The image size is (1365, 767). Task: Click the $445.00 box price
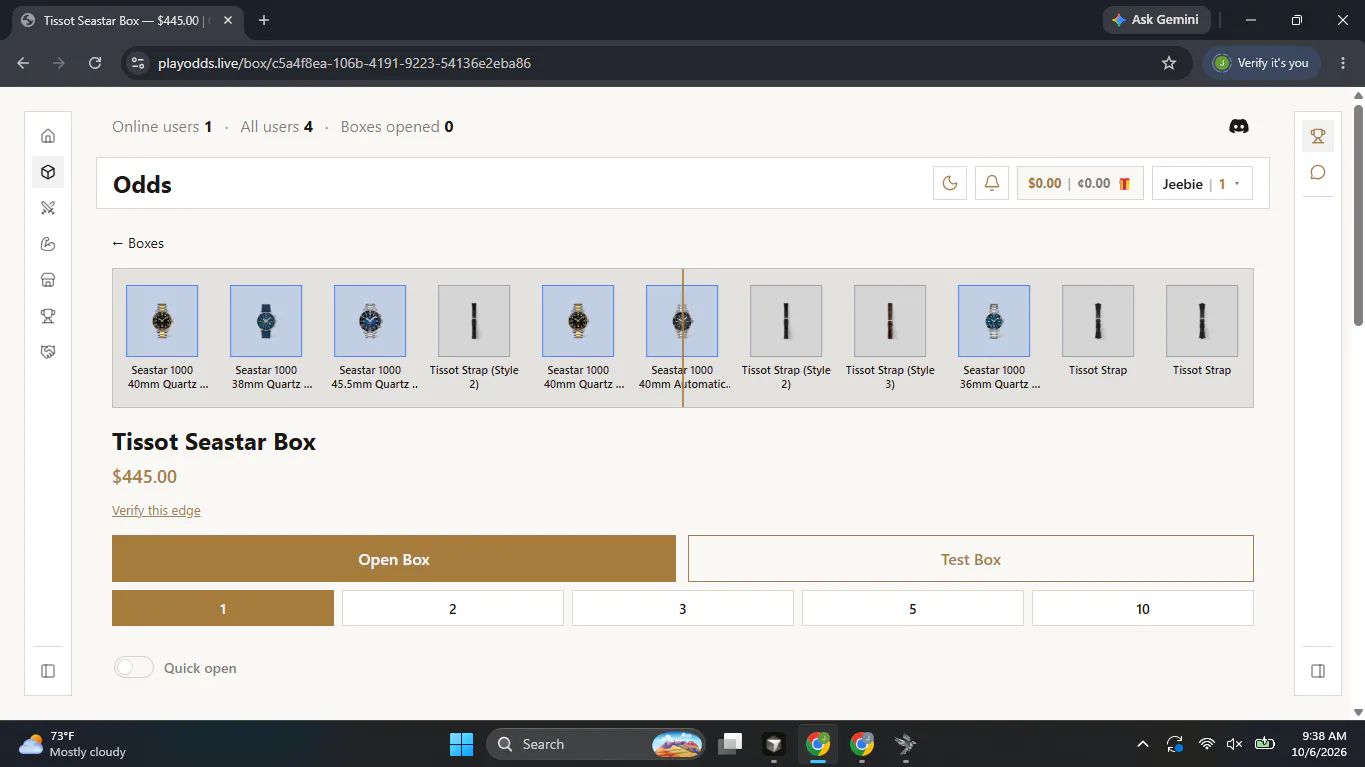click(145, 477)
